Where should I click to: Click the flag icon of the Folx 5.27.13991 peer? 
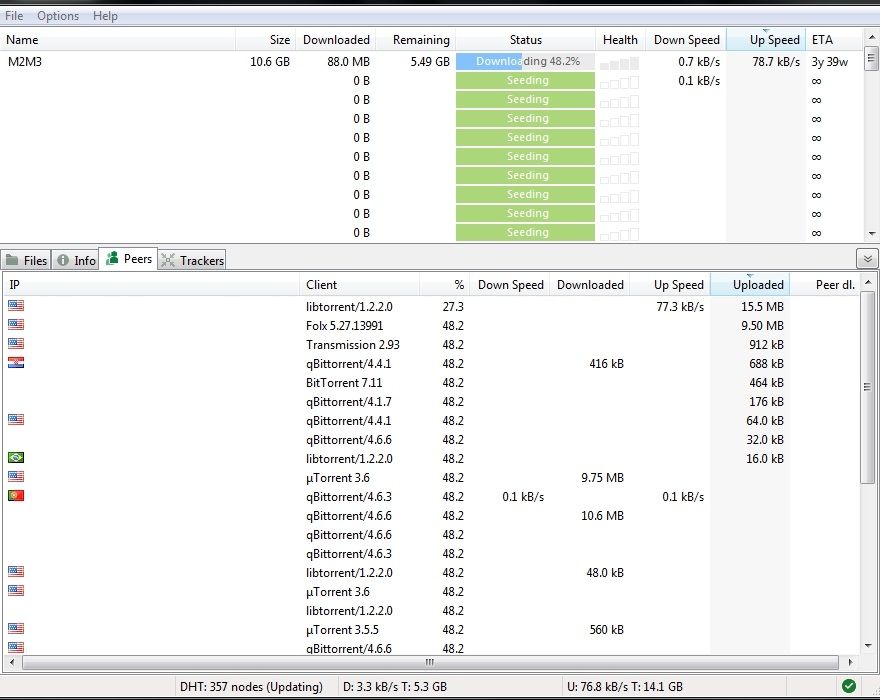point(16,325)
